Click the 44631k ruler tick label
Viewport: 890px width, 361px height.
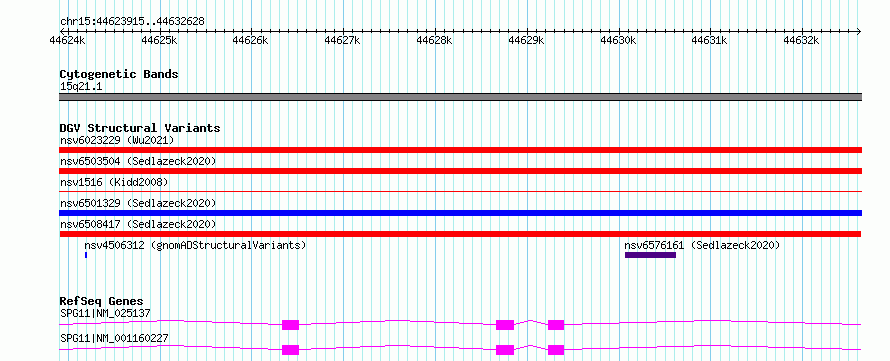click(x=710, y=40)
